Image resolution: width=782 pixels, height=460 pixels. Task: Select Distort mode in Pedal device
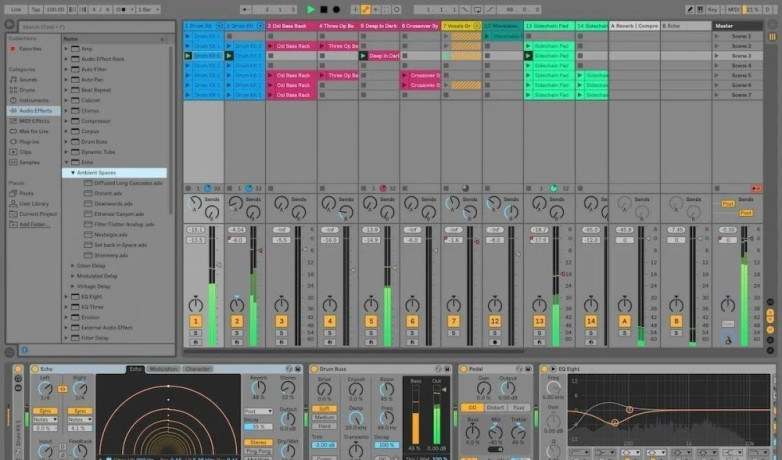495,408
